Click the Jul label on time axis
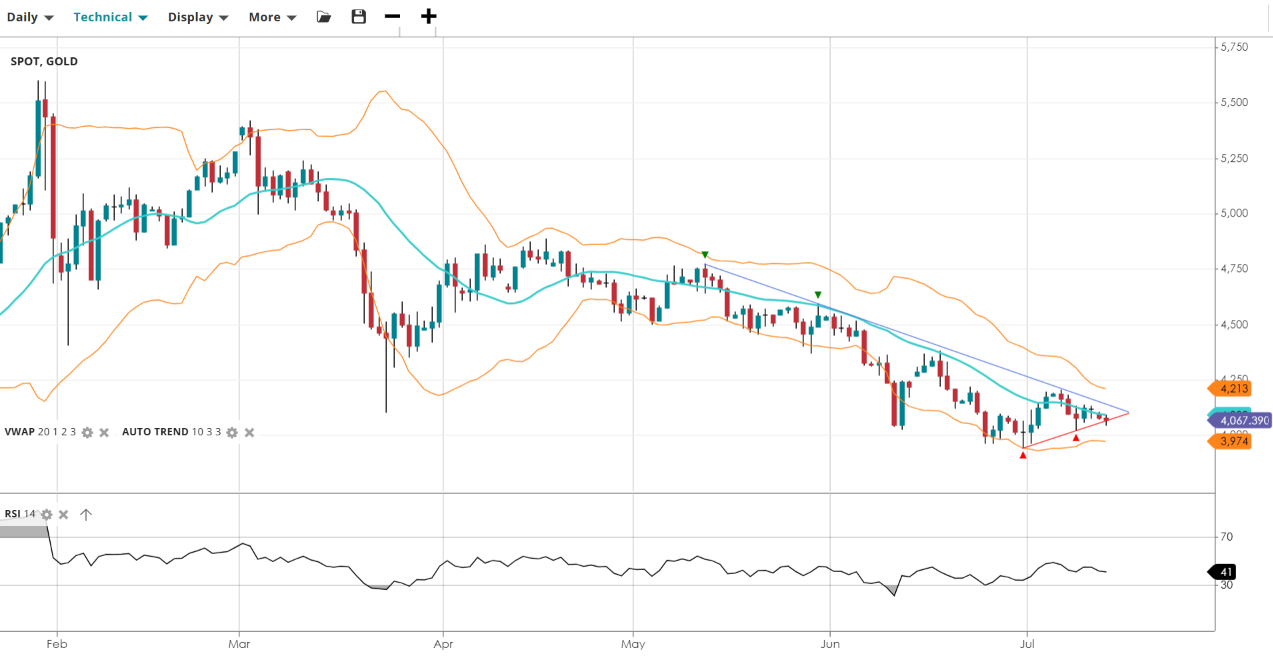The width and height of the screenshot is (1273, 658). point(1026,646)
